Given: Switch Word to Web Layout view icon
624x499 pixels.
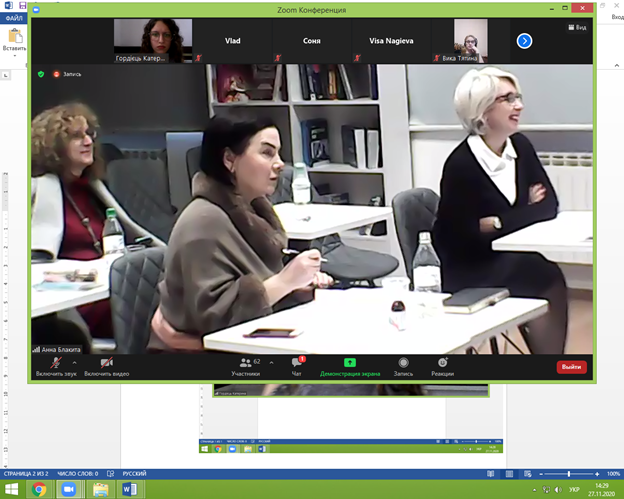Looking at the screenshot, I should coord(528,474).
